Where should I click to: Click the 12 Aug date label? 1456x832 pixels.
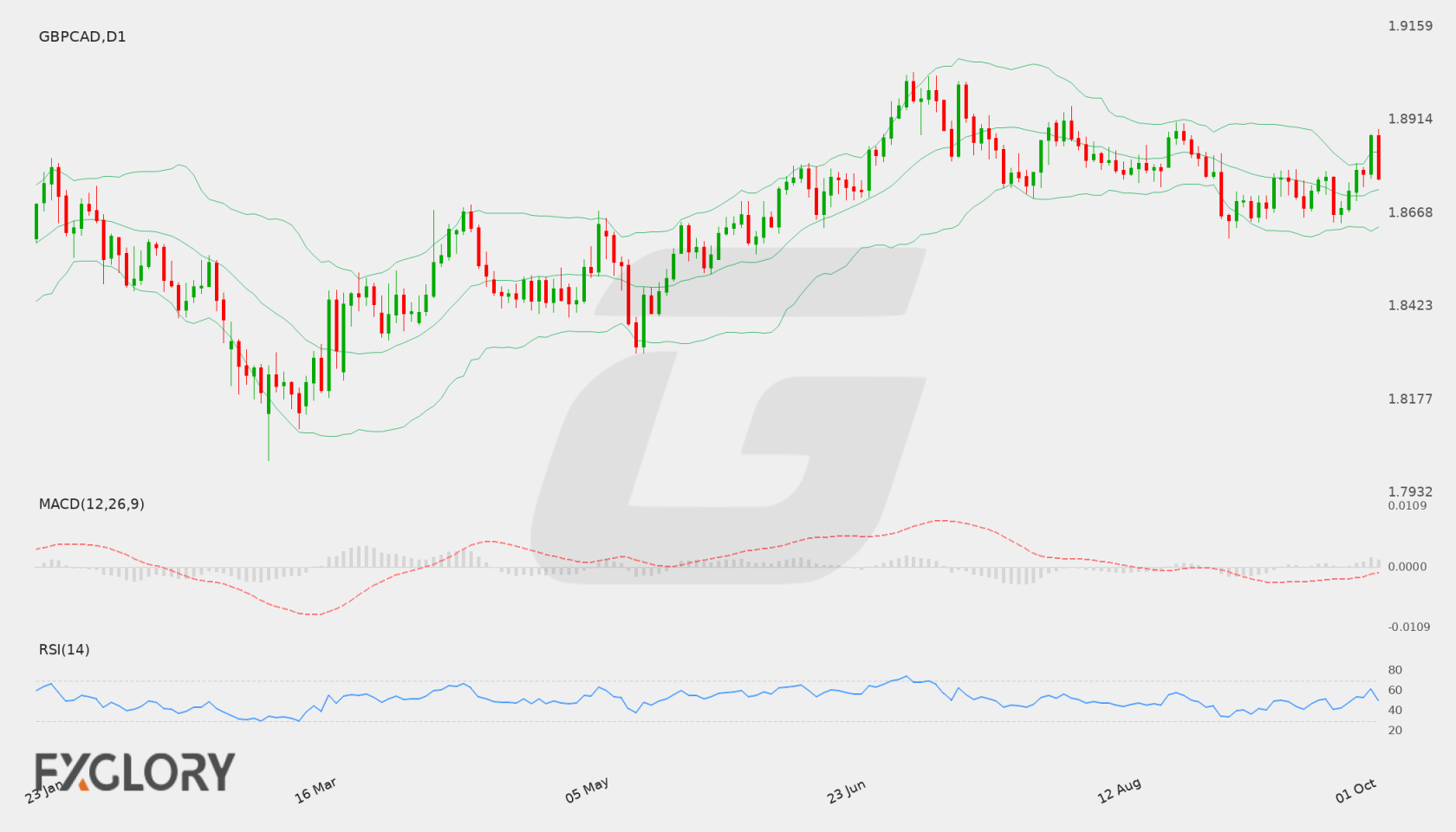tap(1119, 790)
